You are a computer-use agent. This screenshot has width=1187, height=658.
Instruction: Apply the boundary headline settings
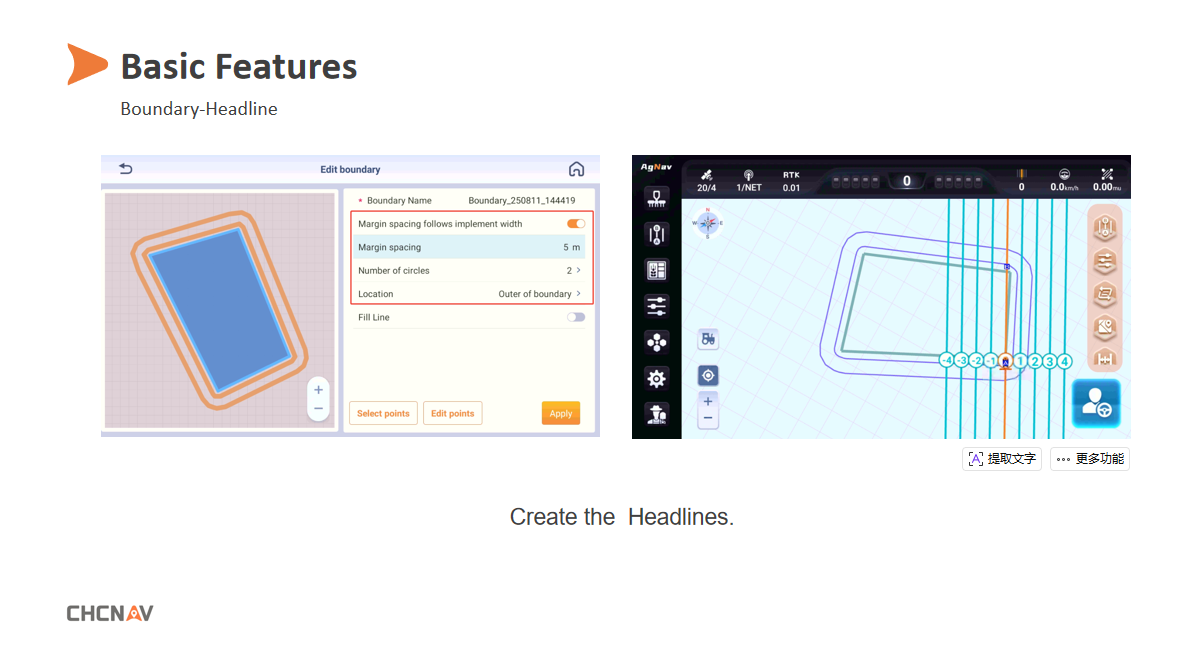click(560, 412)
